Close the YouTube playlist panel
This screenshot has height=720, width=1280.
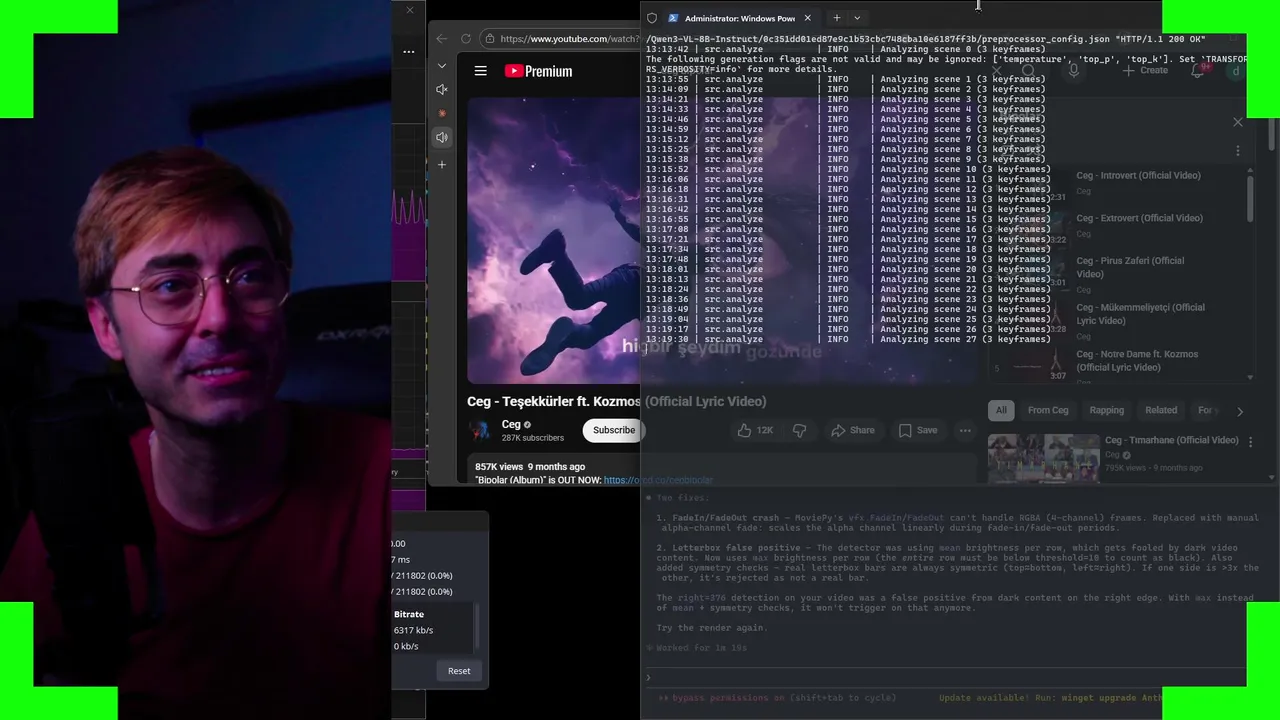pyautogui.click(x=1238, y=122)
